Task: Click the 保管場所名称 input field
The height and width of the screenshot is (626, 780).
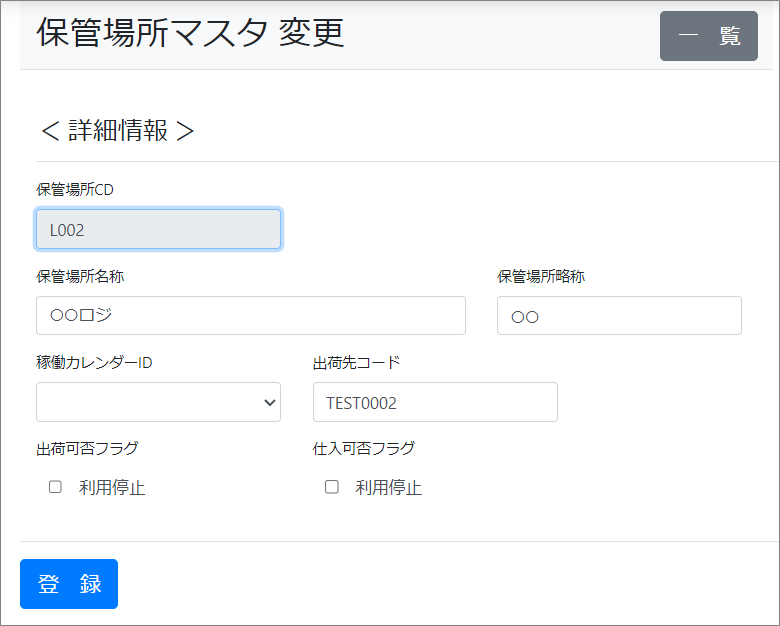Action: coord(250,315)
